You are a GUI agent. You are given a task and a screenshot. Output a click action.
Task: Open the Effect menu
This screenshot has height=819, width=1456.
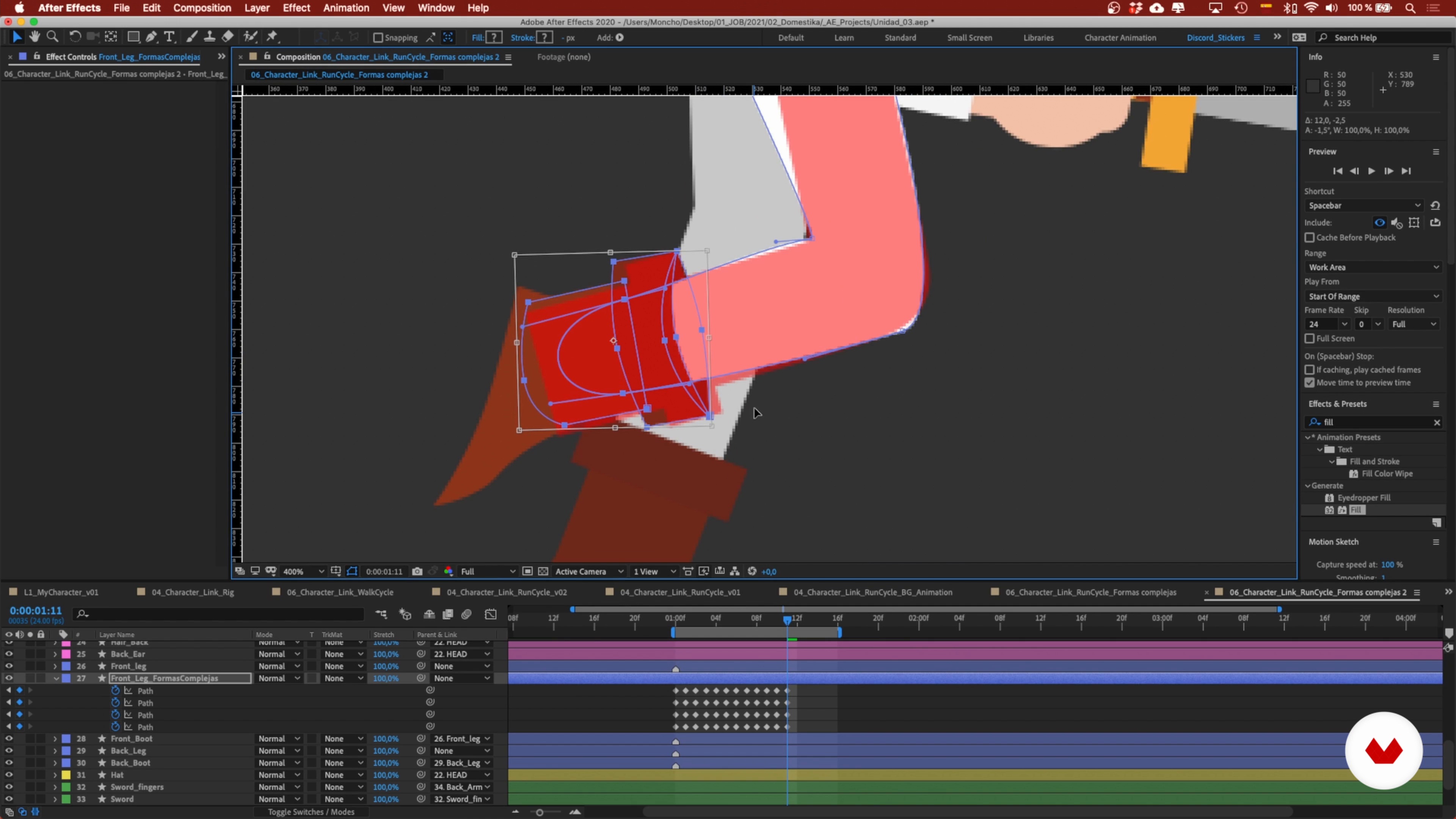pos(296,8)
